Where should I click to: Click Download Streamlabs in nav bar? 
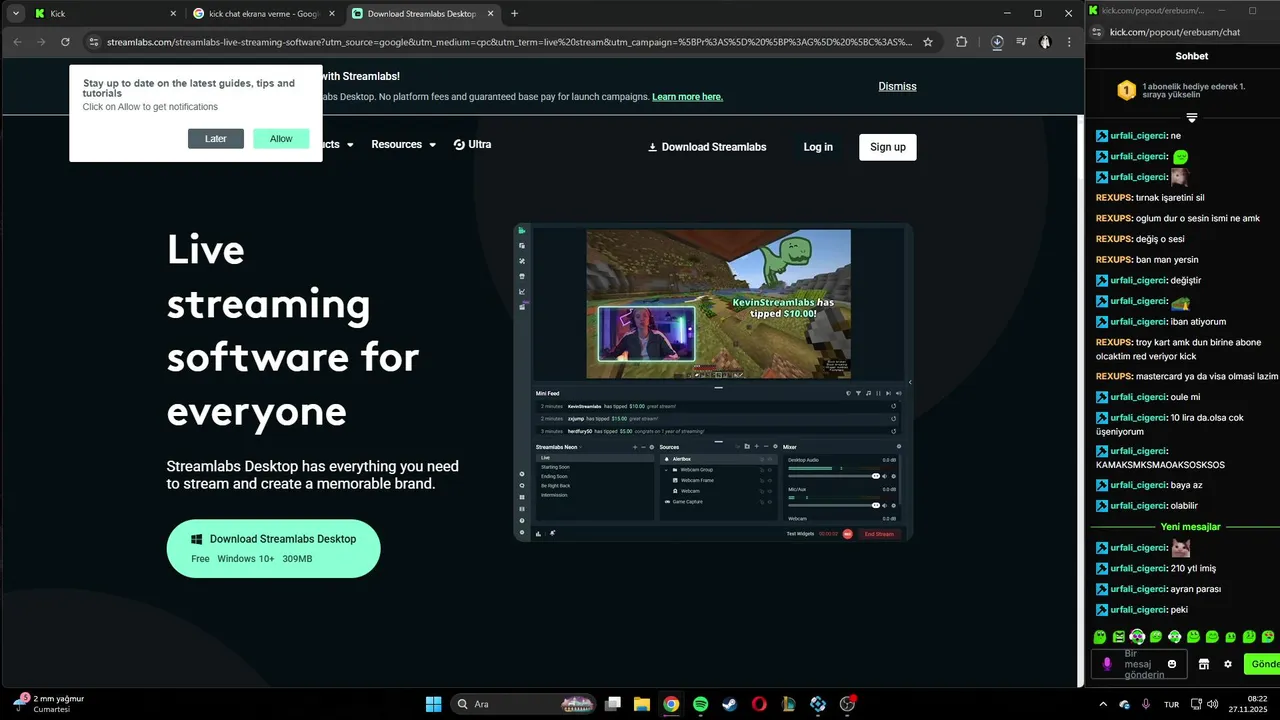point(707,147)
